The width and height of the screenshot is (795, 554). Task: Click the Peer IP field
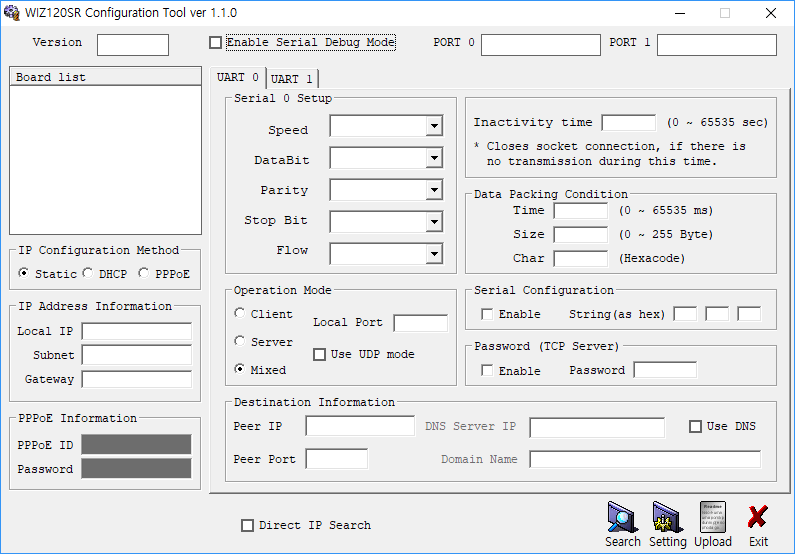point(360,426)
